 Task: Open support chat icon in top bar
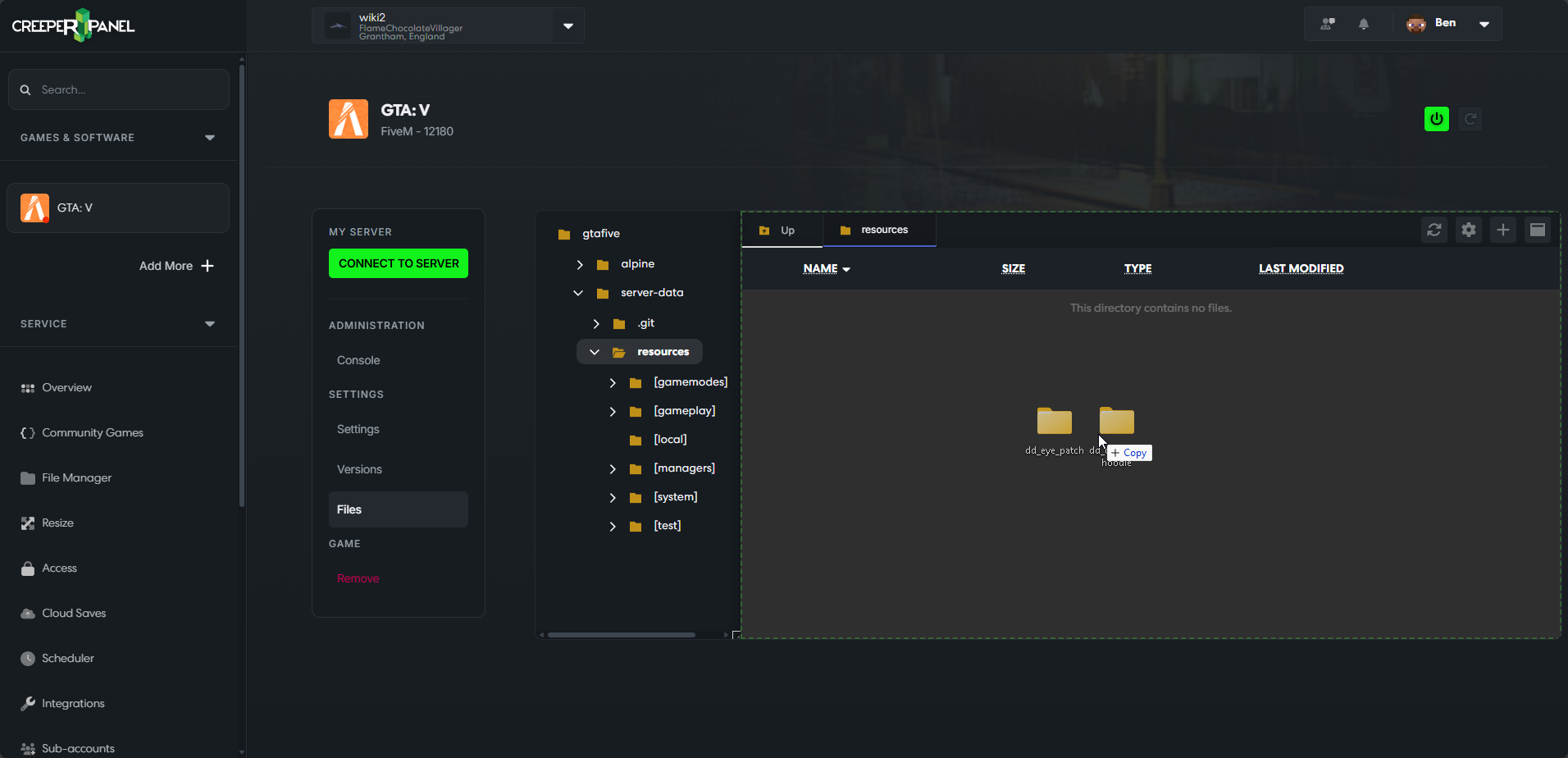pyautogui.click(x=1327, y=24)
